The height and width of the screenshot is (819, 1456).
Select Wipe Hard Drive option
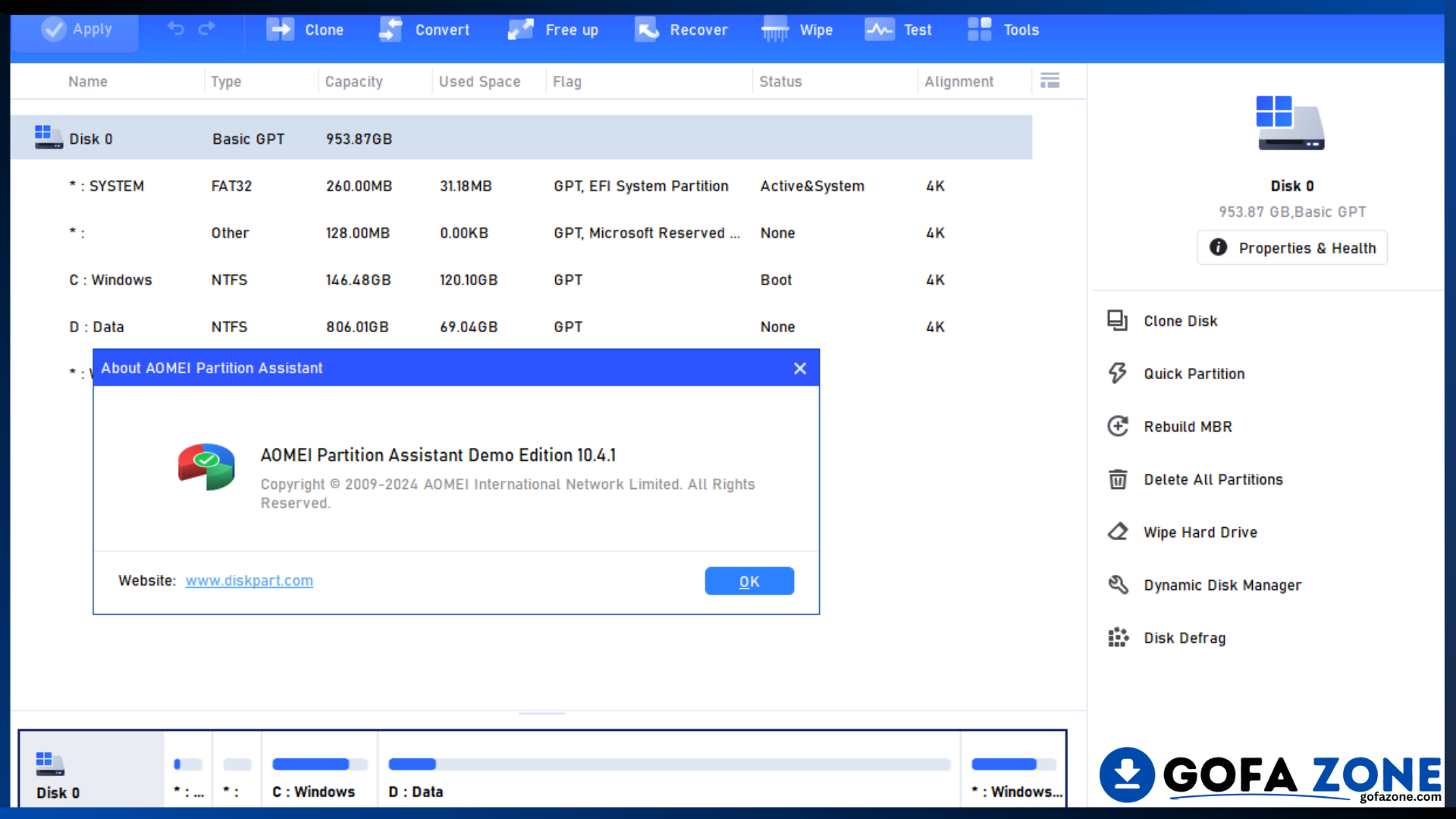1200,532
